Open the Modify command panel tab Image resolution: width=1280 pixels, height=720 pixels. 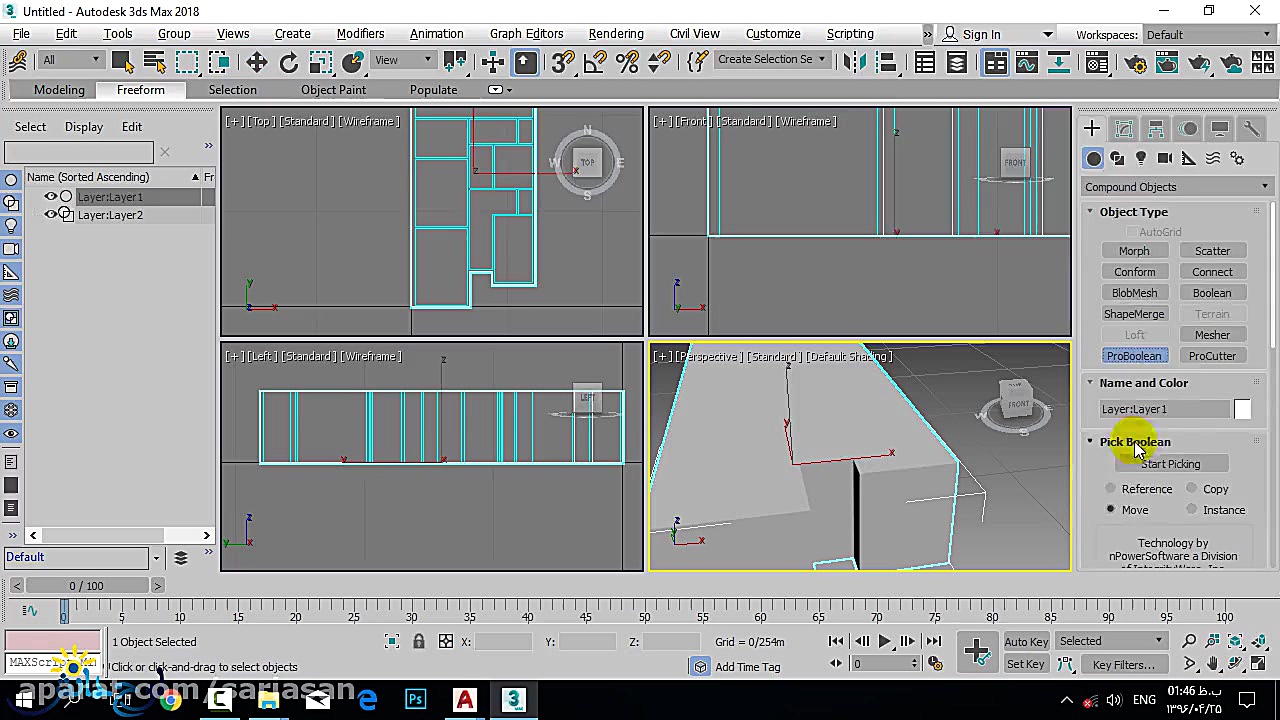tap(1124, 129)
